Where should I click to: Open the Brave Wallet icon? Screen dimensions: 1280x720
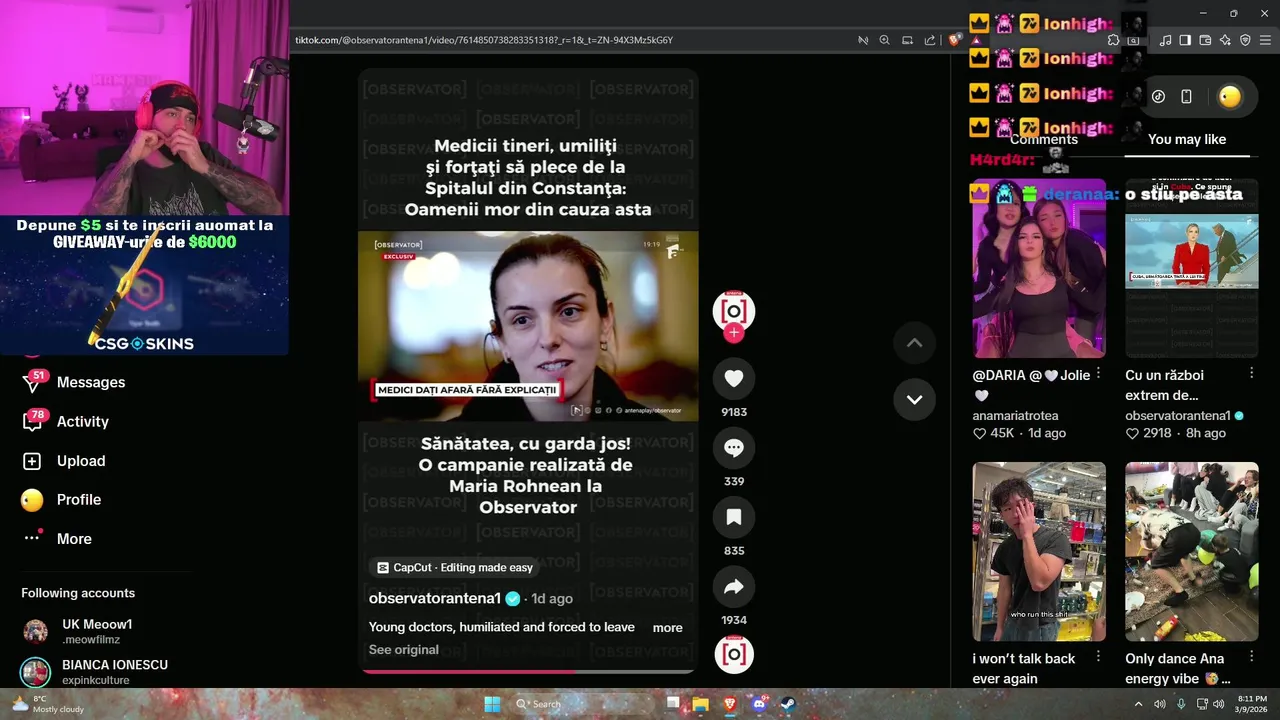[x=1205, y=40]
